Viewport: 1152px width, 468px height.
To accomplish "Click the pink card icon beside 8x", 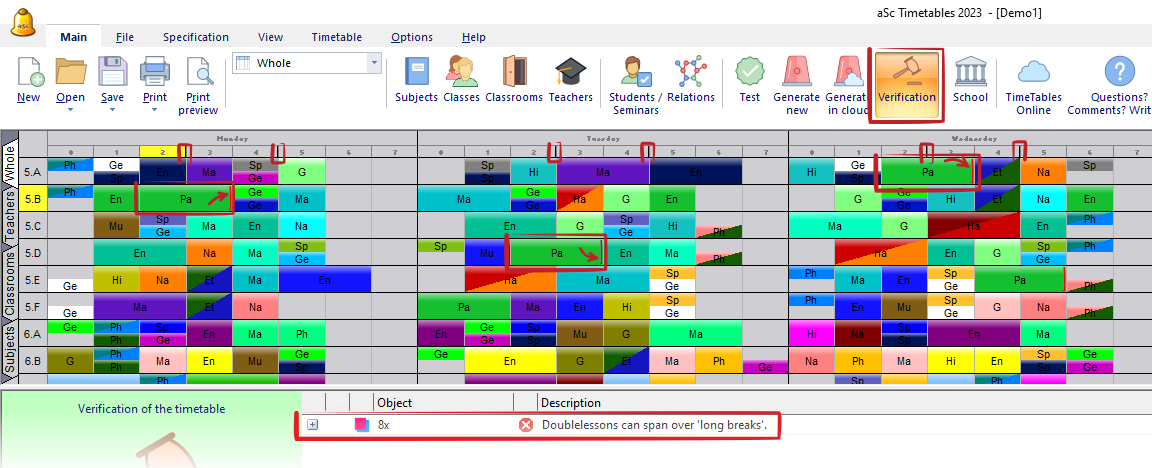I will (x=361, y=425).
